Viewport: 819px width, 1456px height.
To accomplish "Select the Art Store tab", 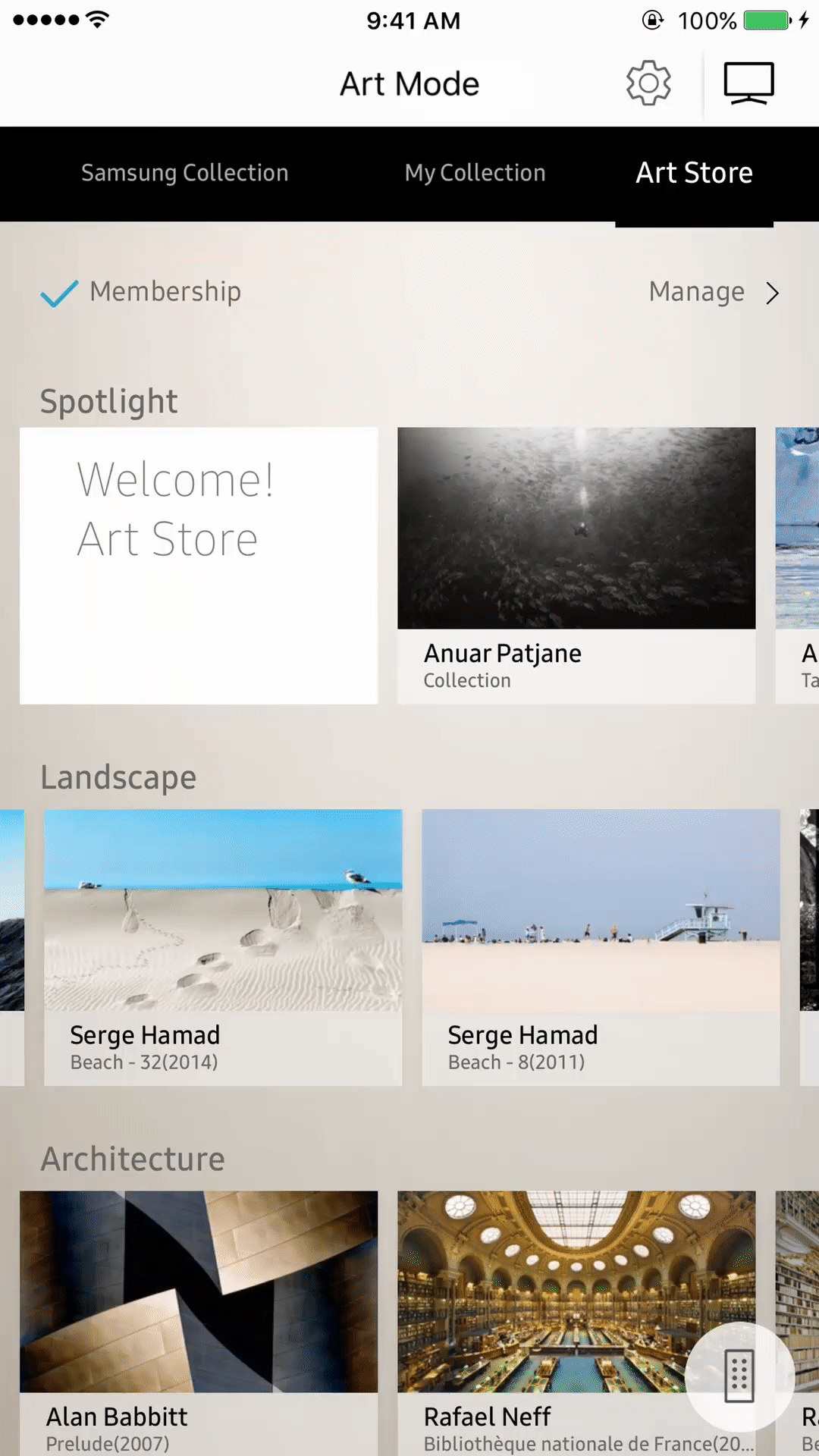I will click(694, 173).
